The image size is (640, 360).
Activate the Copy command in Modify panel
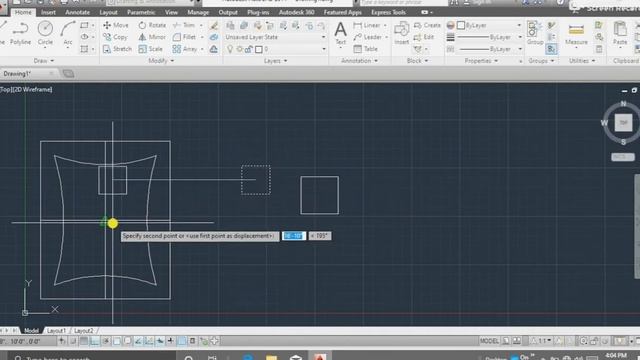(115, 37)
